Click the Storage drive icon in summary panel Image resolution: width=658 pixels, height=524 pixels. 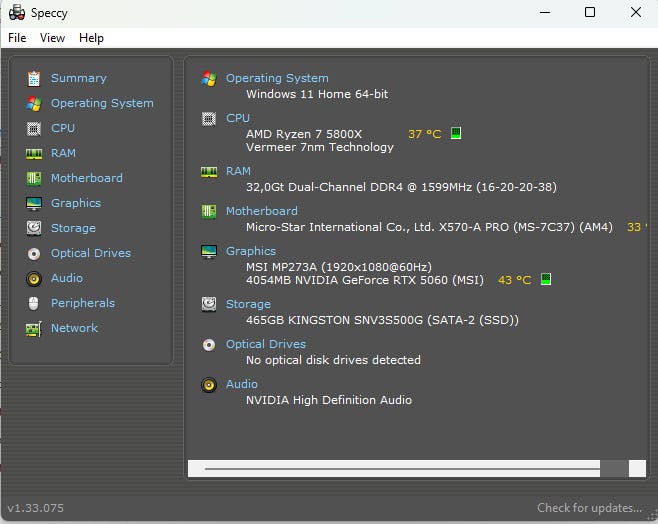209,304
